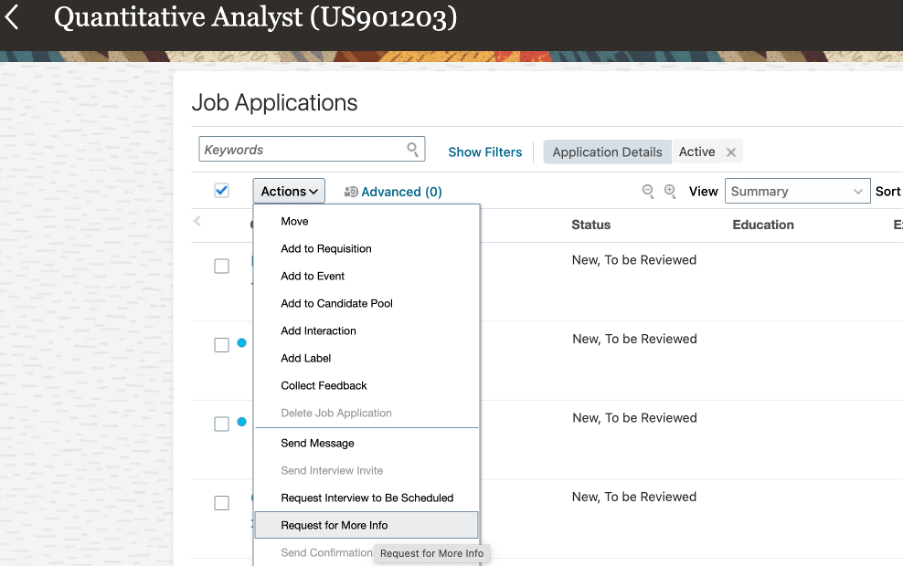Click the Advanced candidates icon
904x566 pixels.
click(x=351, y=192)
